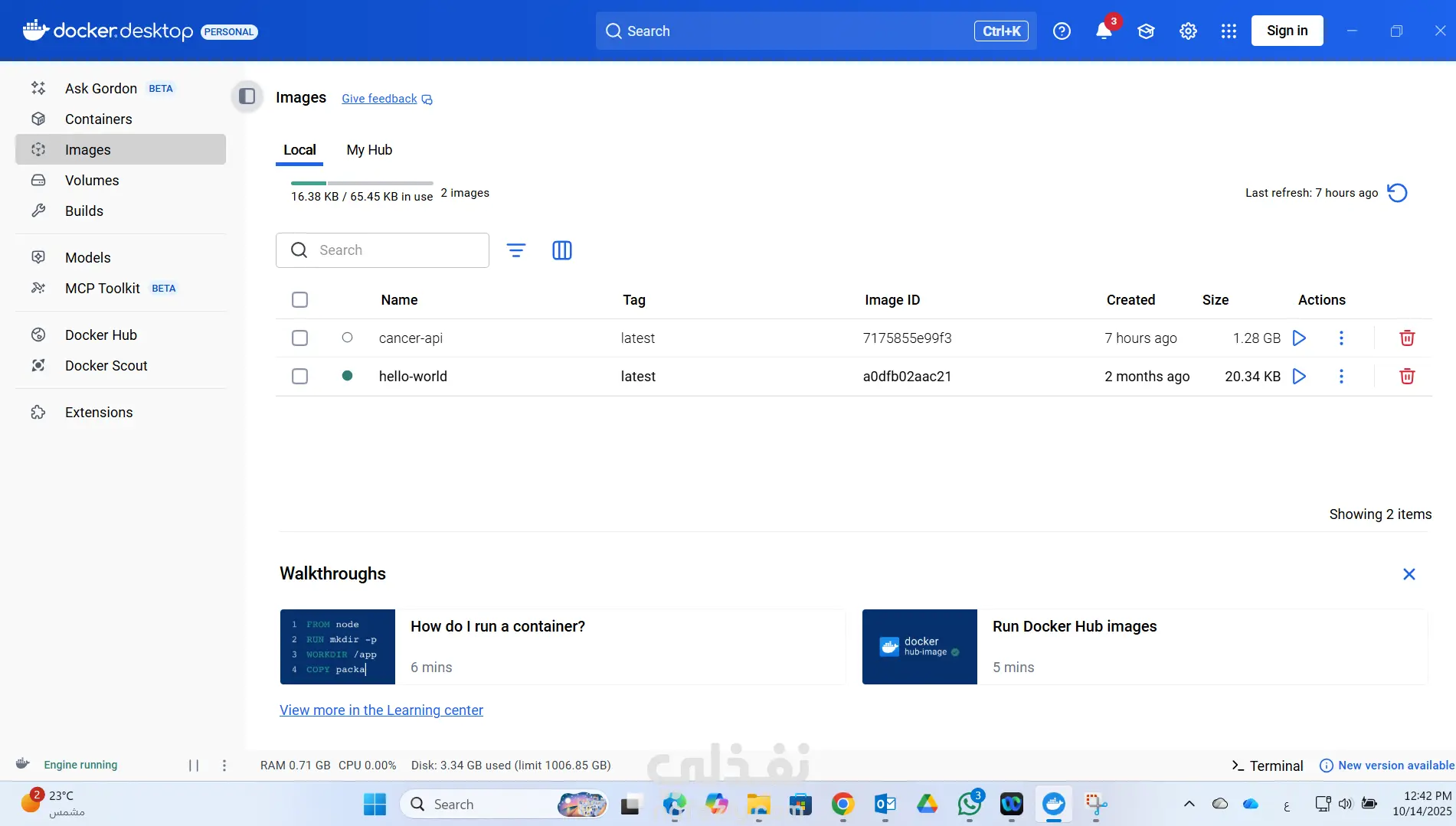1456x826 pixels.
Task: Open the engine options menu
Action: (224, 766)
